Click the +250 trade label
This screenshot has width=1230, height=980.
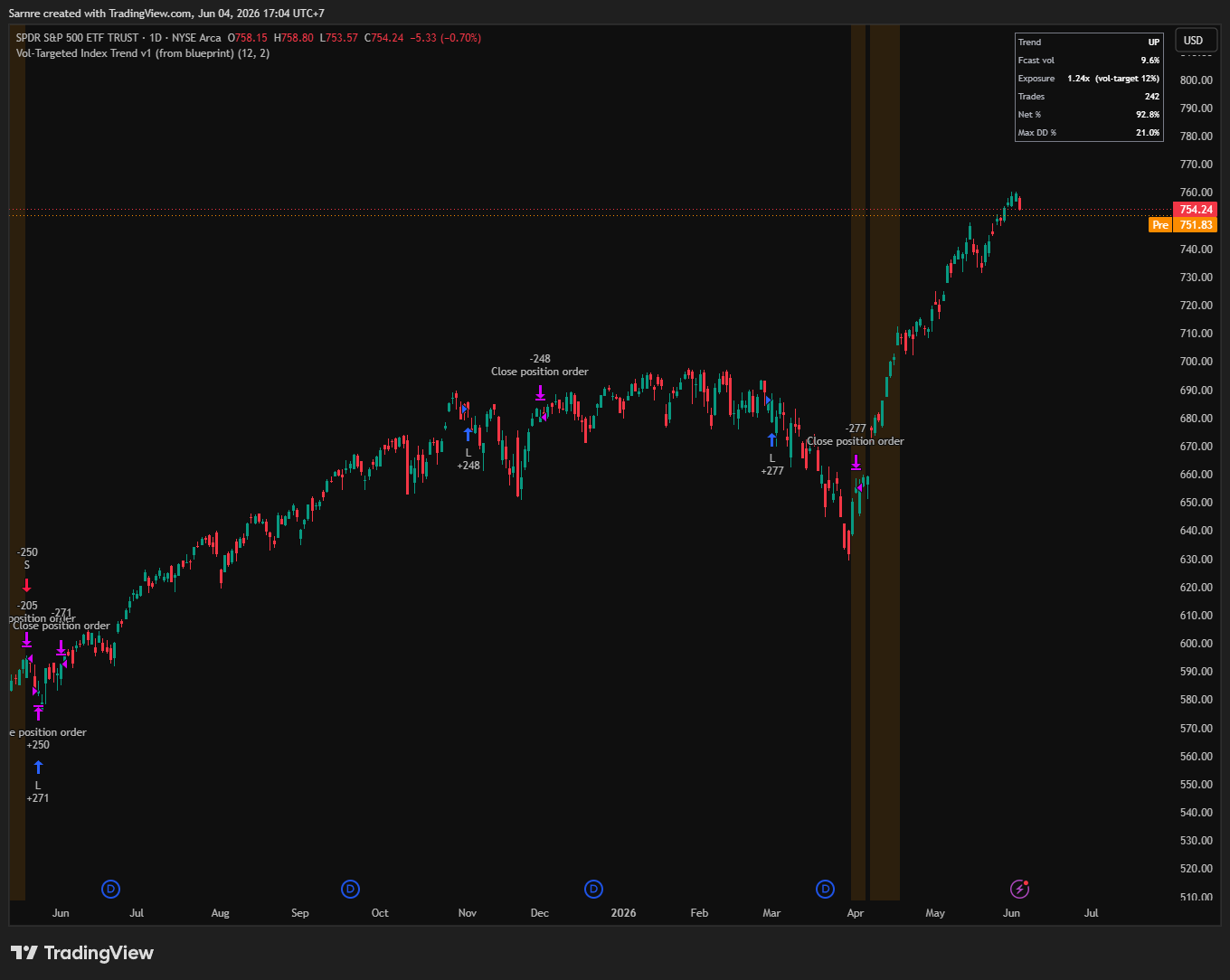click(x=38, y=745)
